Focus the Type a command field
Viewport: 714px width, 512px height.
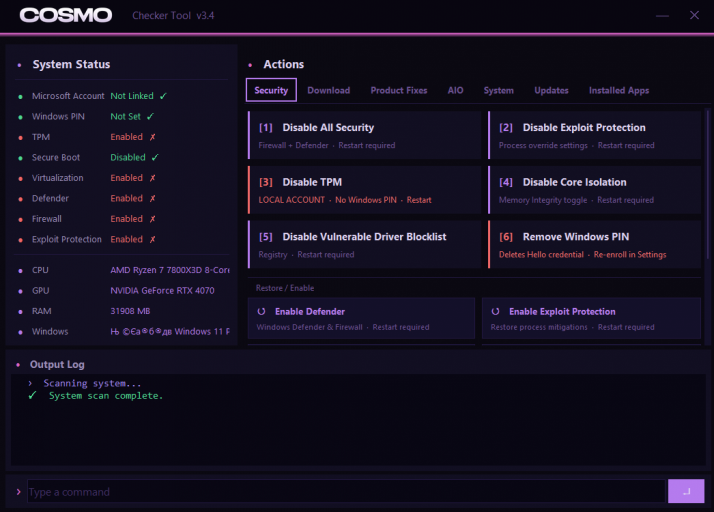(347, 492)
